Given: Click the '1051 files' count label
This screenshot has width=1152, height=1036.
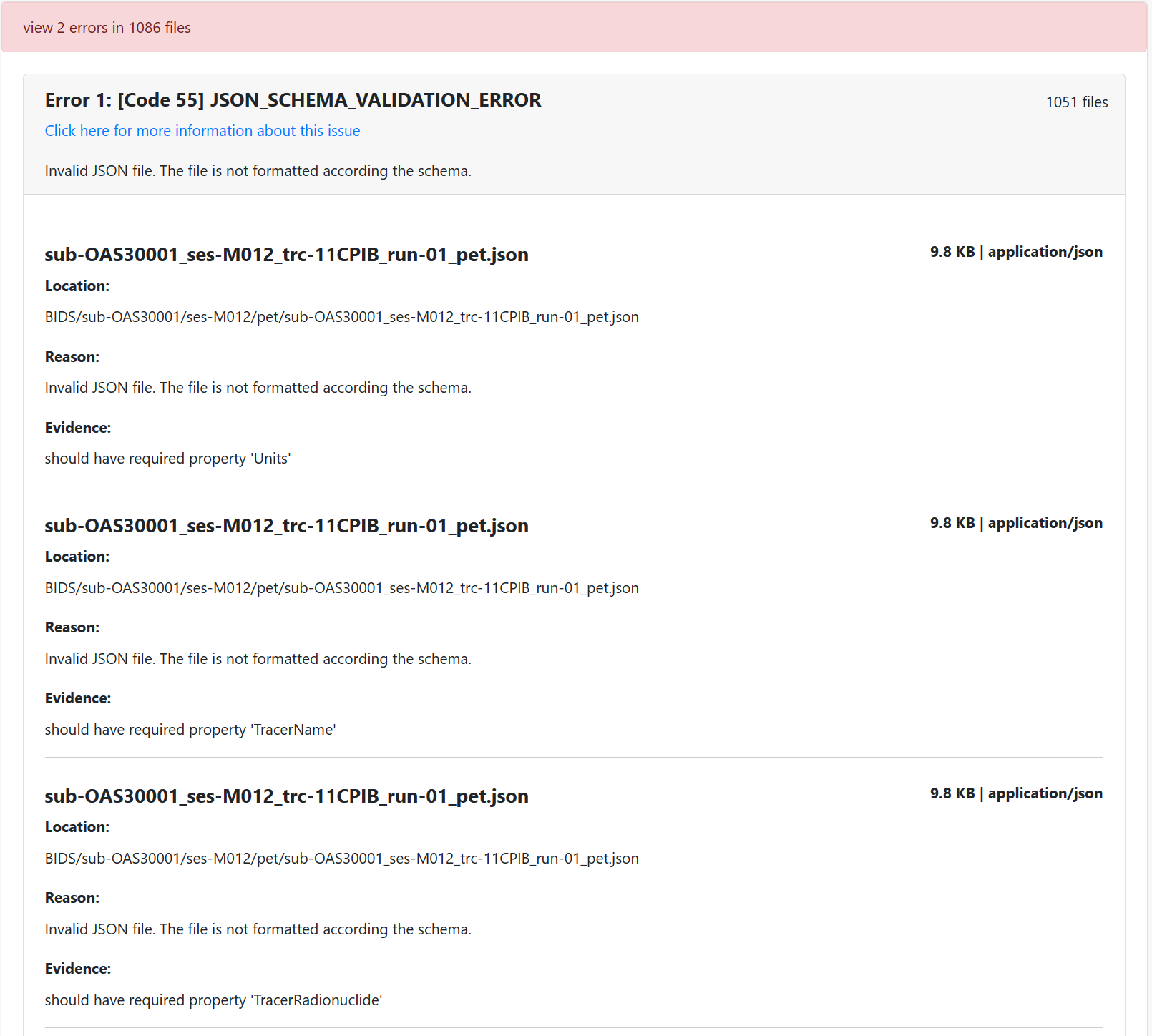Looking at the screenshot, I should pos(1076,102).
